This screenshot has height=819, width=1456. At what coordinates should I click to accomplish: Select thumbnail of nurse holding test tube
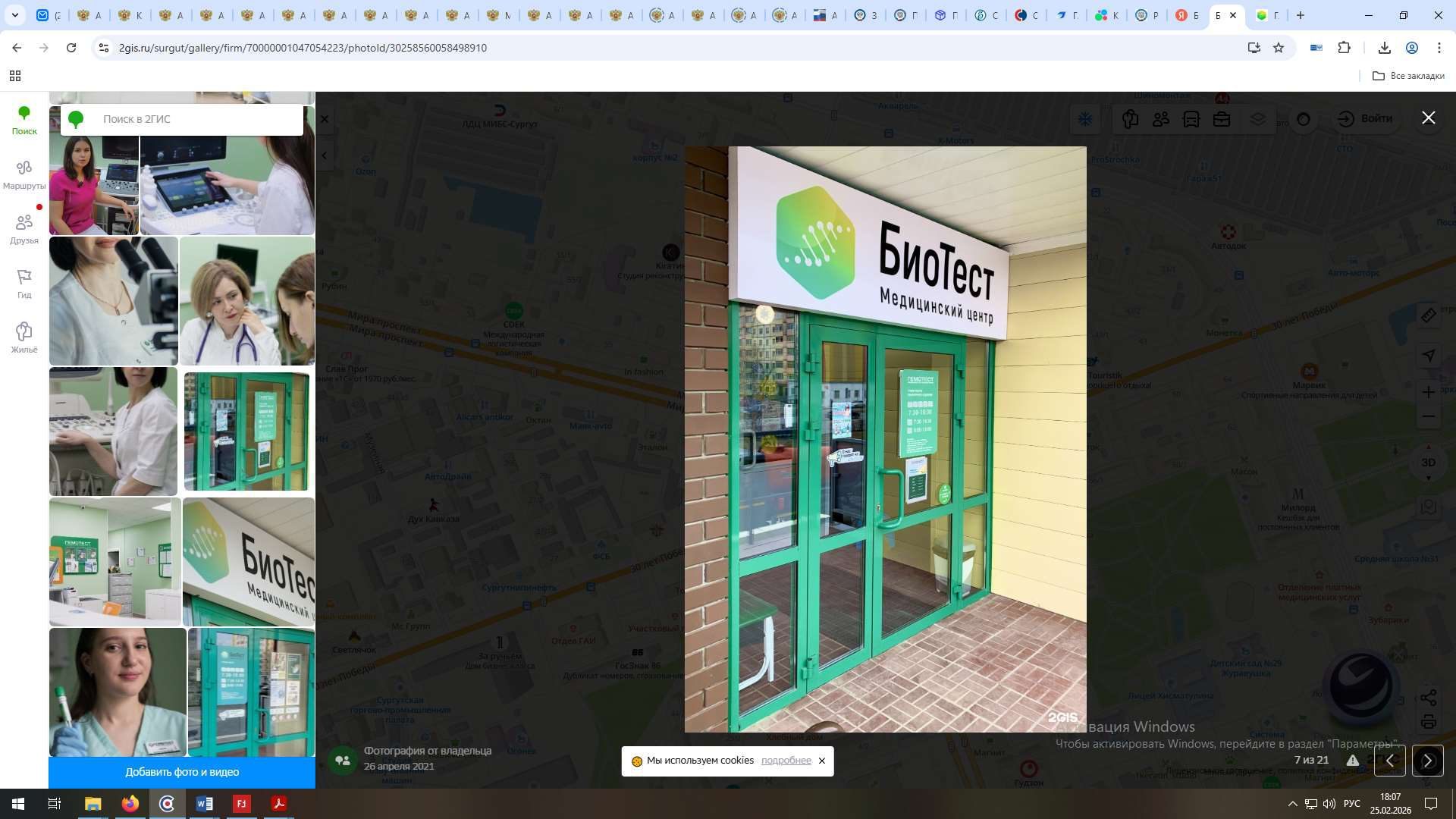pyautogui.click(x=118, y=692)
